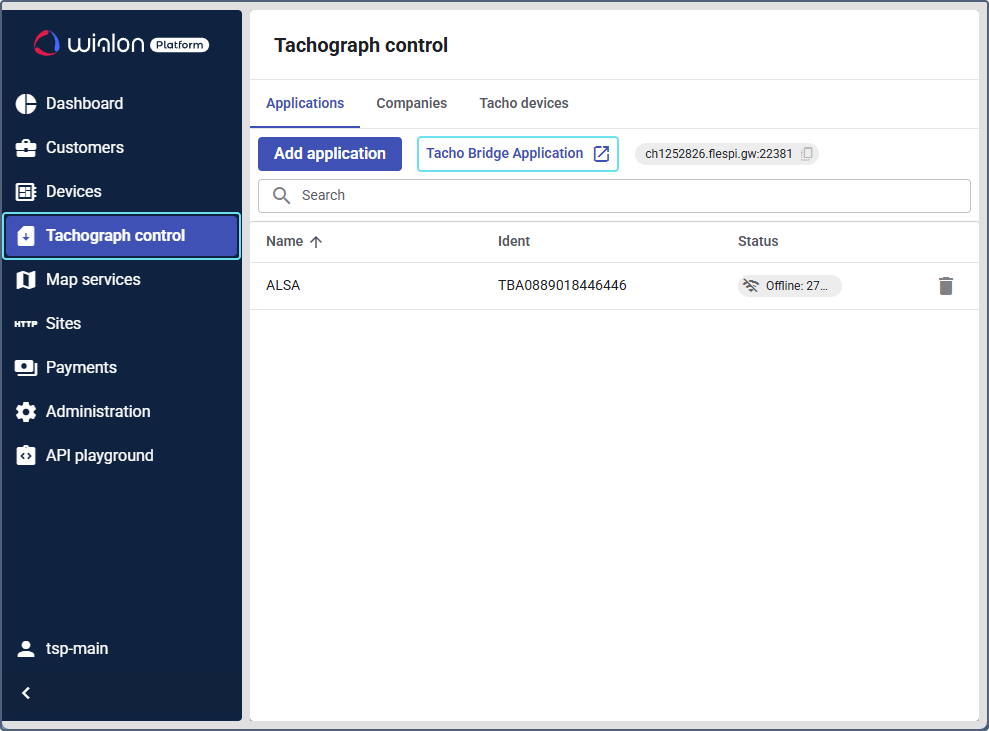Select the Applications tab
989x731 pixels.
(305, 104)
